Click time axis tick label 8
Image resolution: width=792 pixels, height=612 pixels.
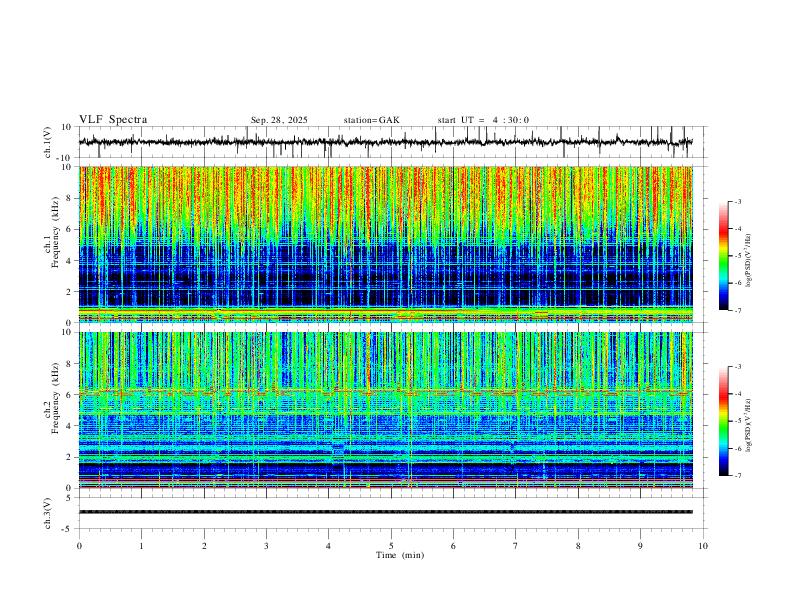tap(578, 546)
